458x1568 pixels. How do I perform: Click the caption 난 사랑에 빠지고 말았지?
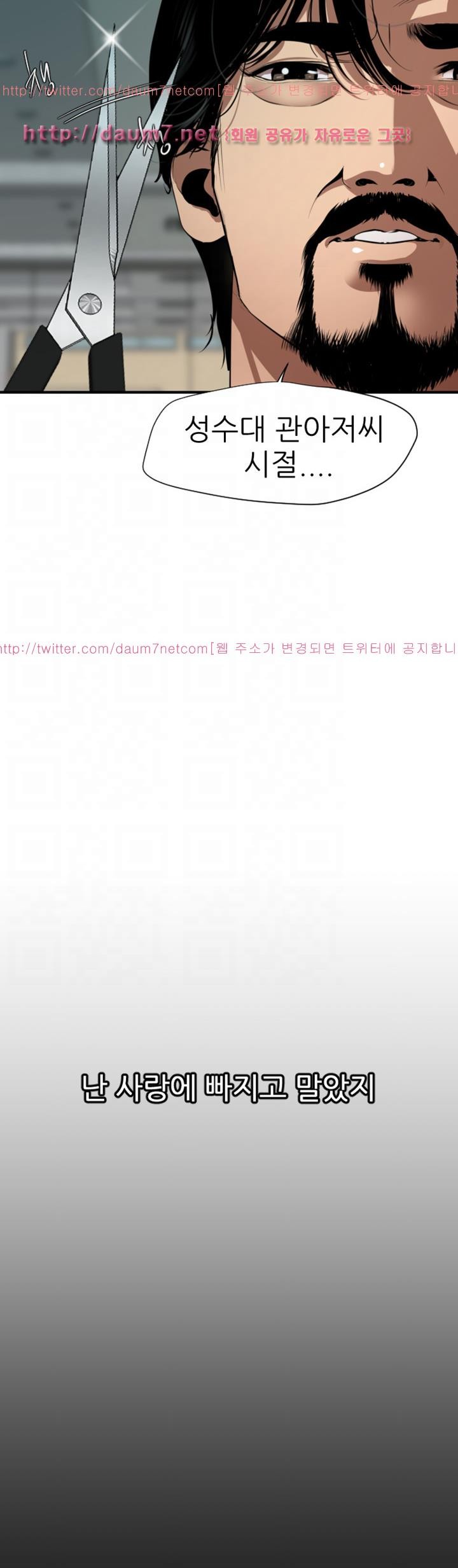coord(228,1088)
